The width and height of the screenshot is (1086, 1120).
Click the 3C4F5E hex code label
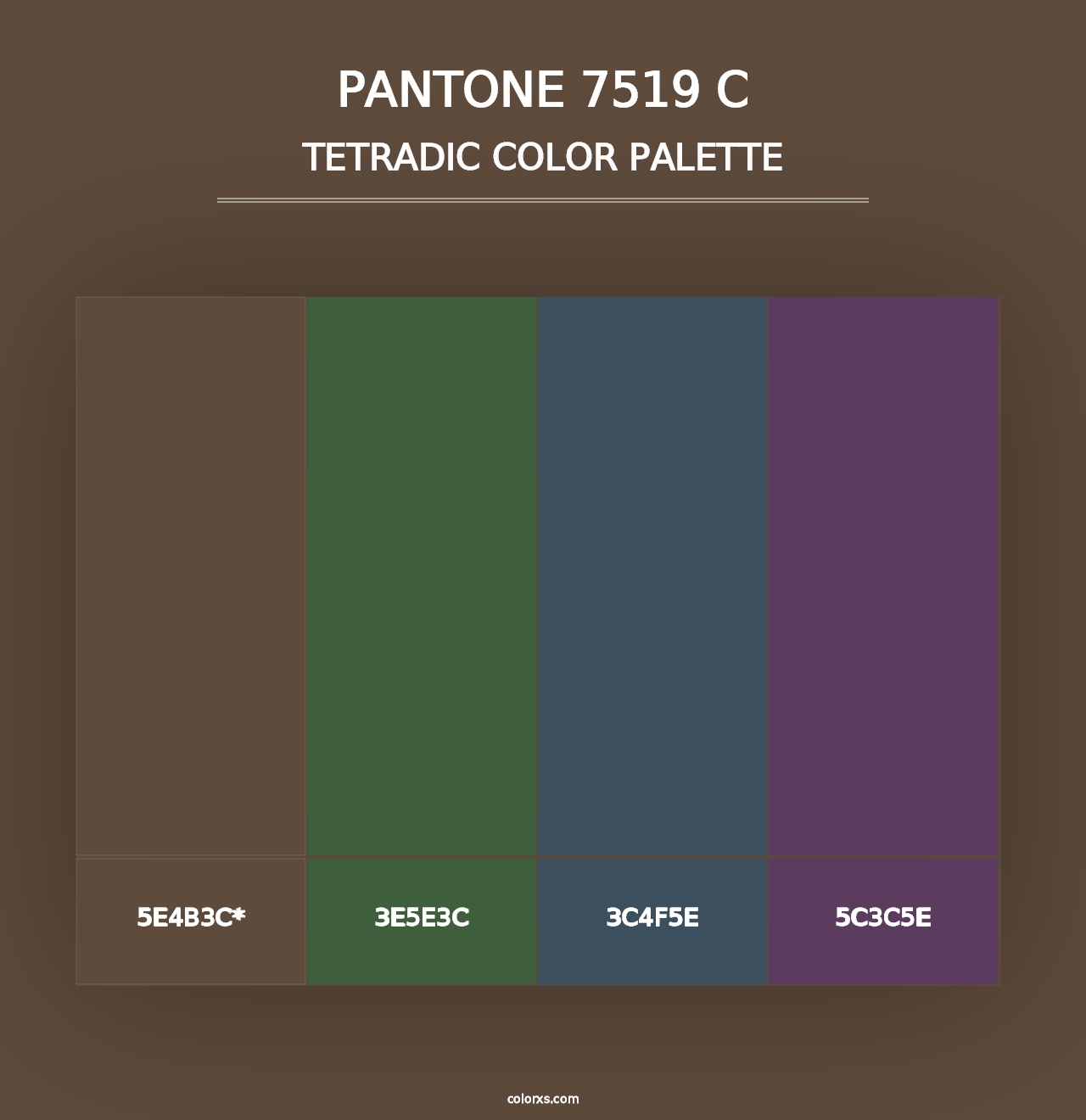pos(652,917)
